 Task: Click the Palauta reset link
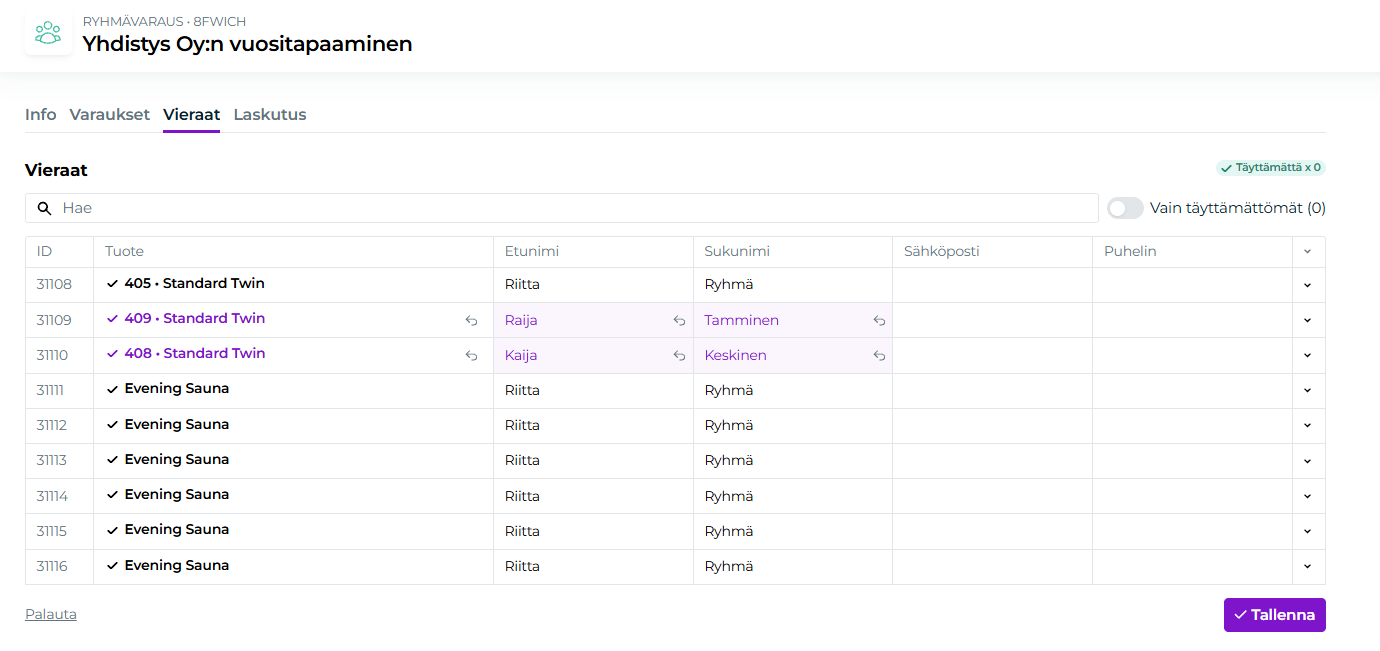(51, 614)
